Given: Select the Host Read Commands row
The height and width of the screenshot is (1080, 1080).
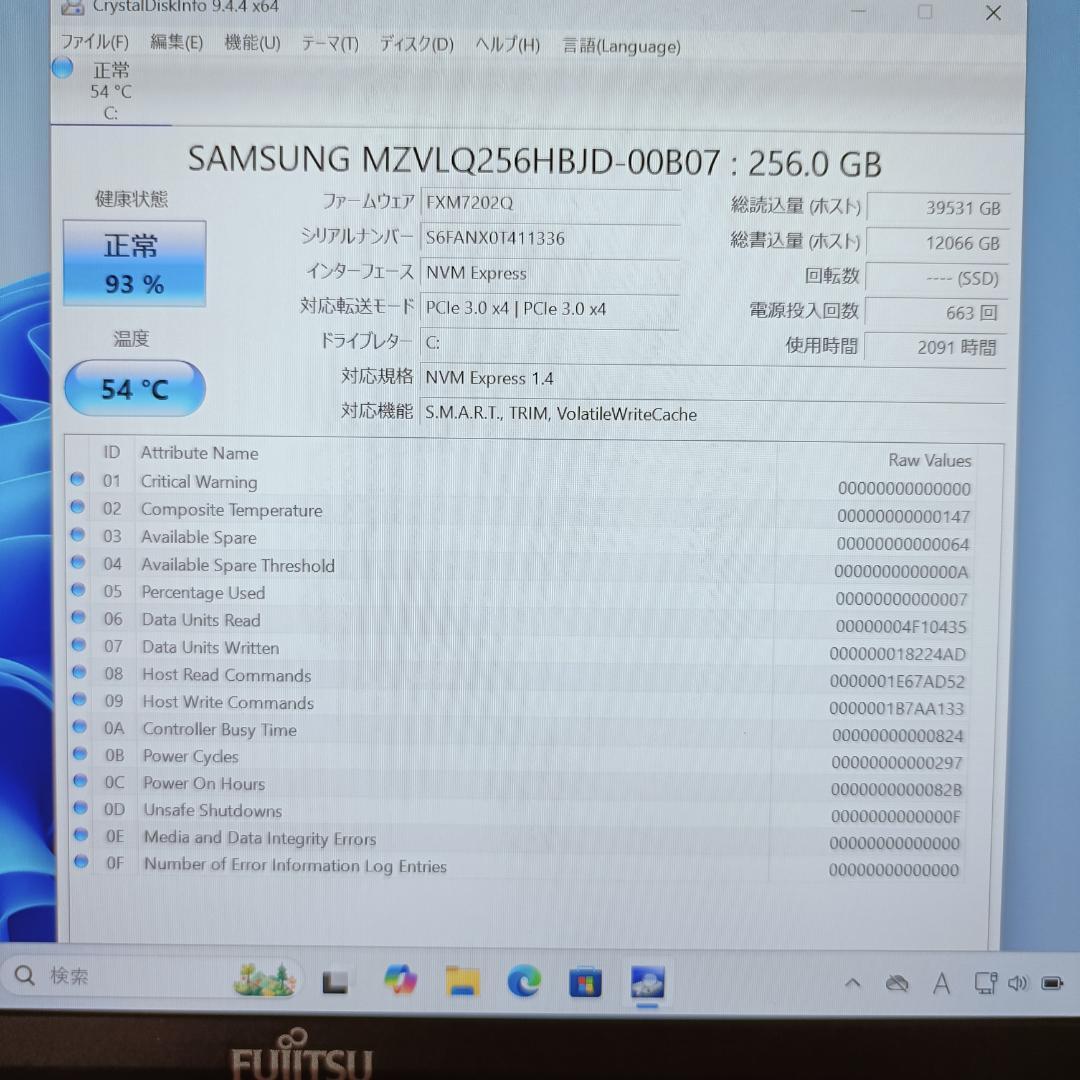Looking at the screenshot, I should 519,677.
